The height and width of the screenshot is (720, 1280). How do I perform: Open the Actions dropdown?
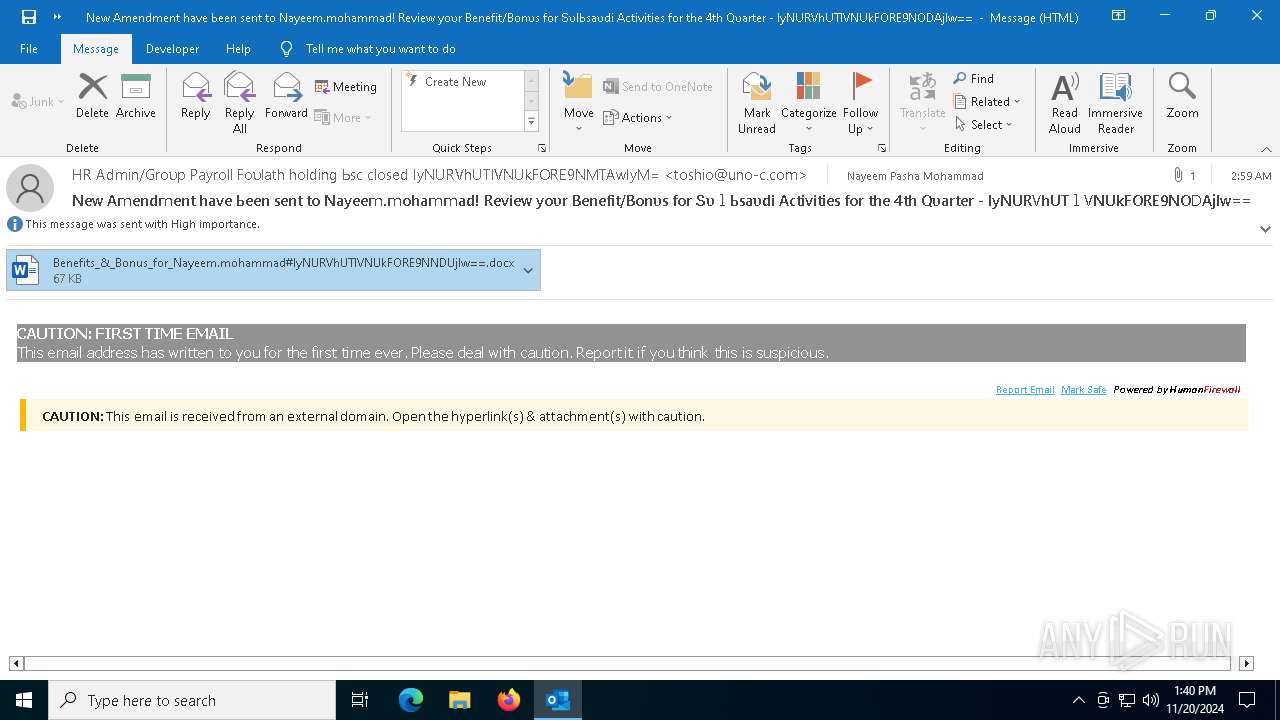(637, 118)
